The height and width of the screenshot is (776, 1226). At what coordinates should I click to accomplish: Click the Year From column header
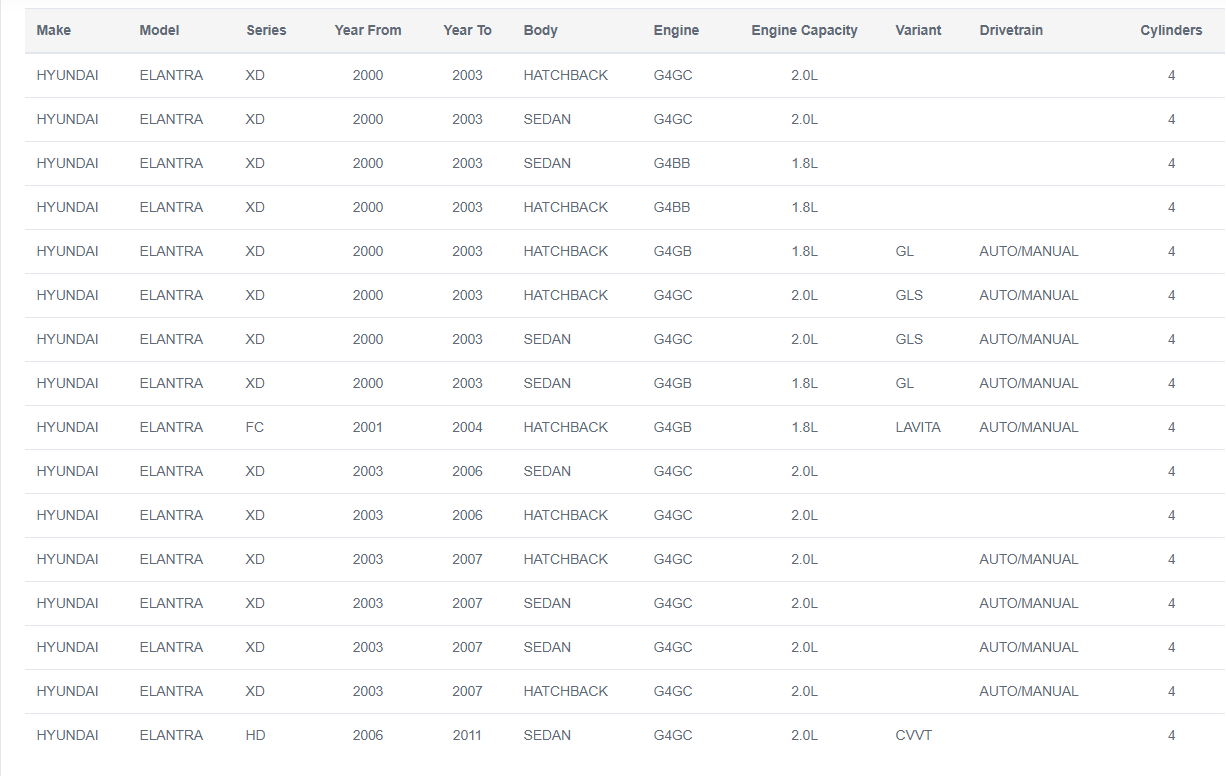coord(368,30)
